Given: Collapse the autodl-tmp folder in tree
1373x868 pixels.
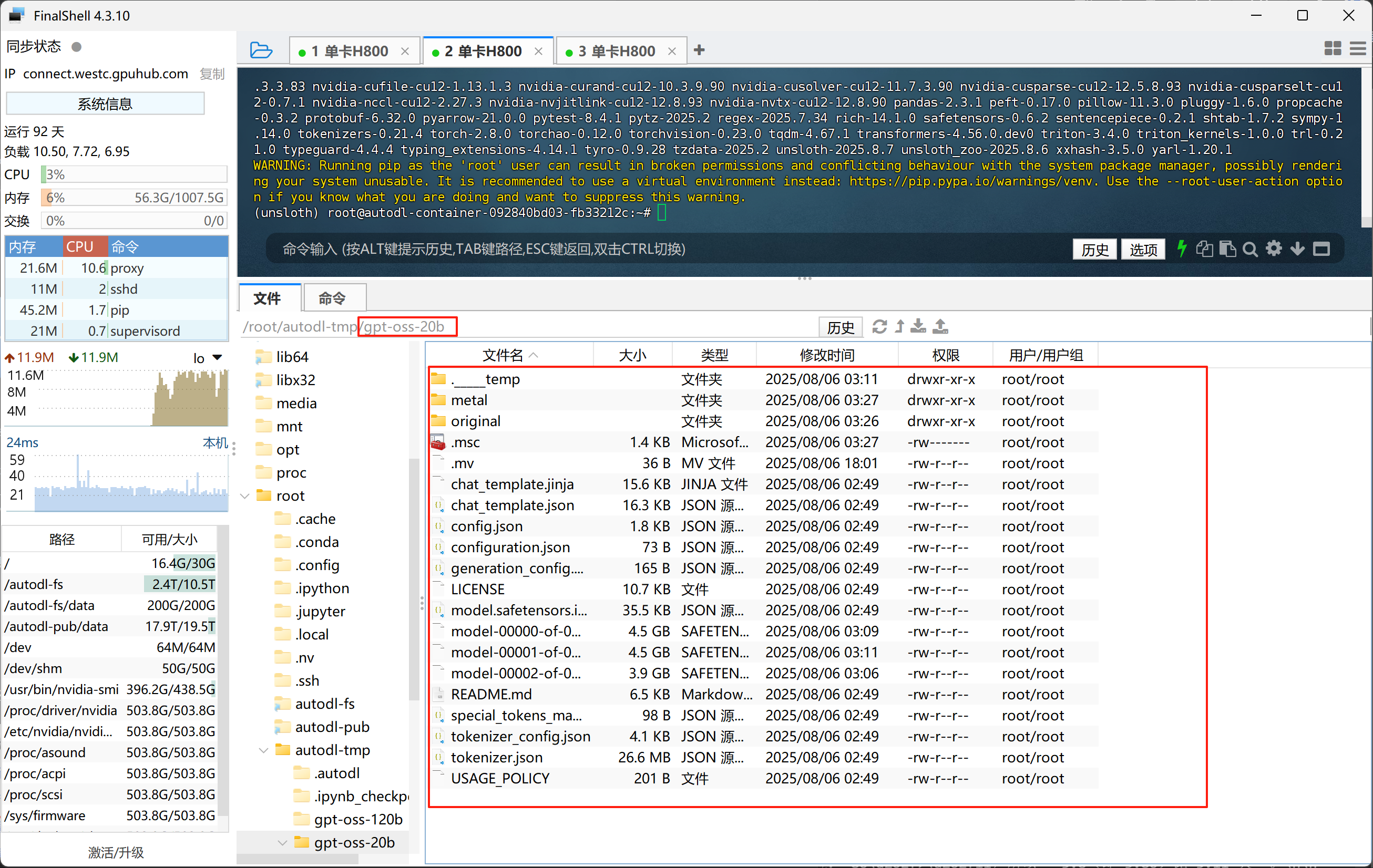Looking at the screenshot, I should [263, 750].
